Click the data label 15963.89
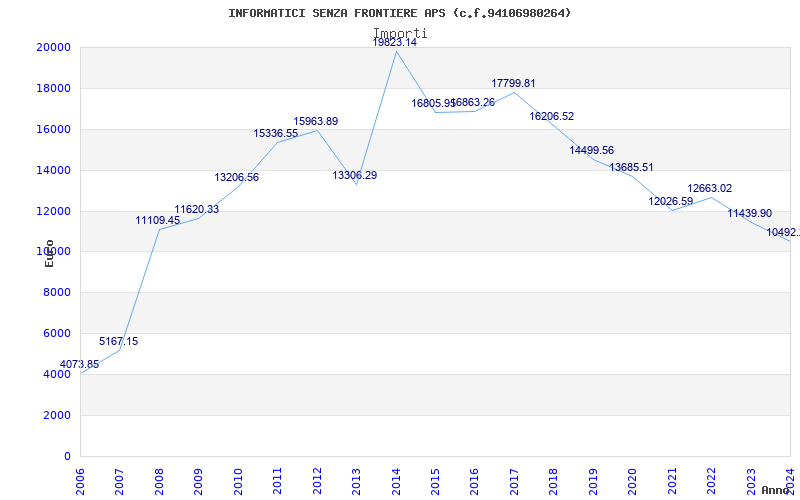The width and height of the screenshot is (800, 500). 315,121
